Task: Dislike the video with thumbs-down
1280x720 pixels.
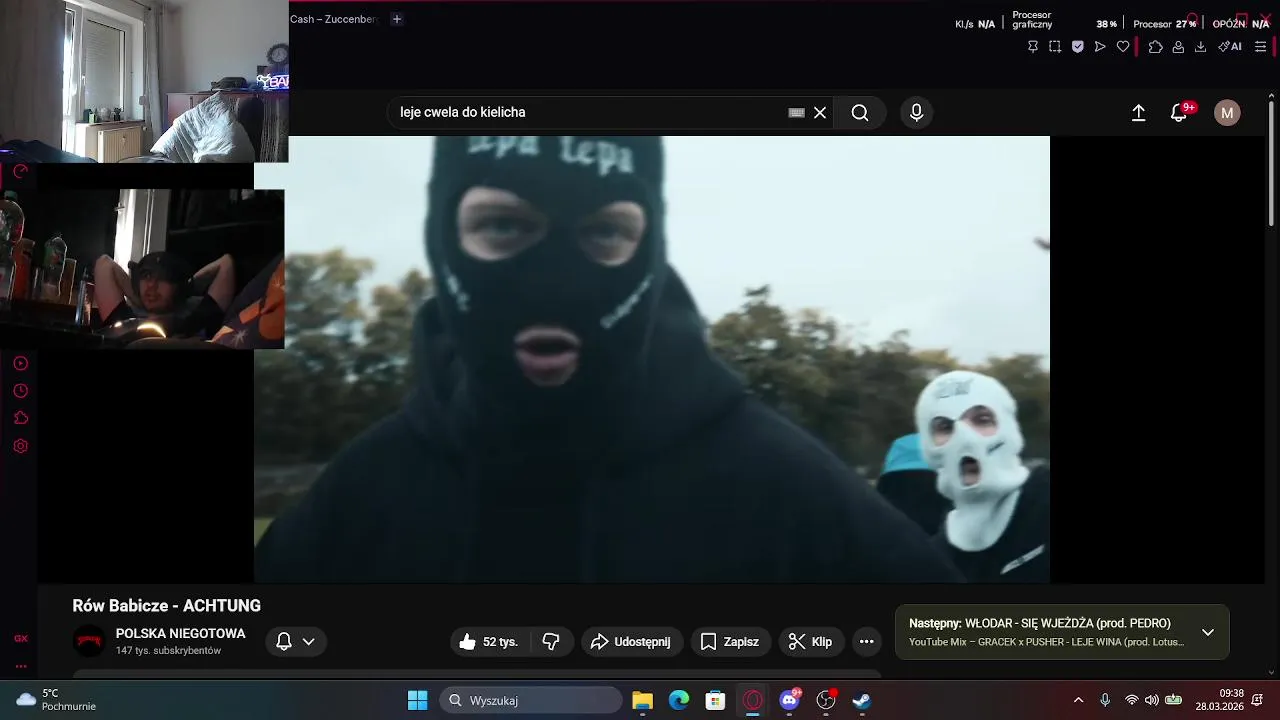Action: [x=551, y=642]
